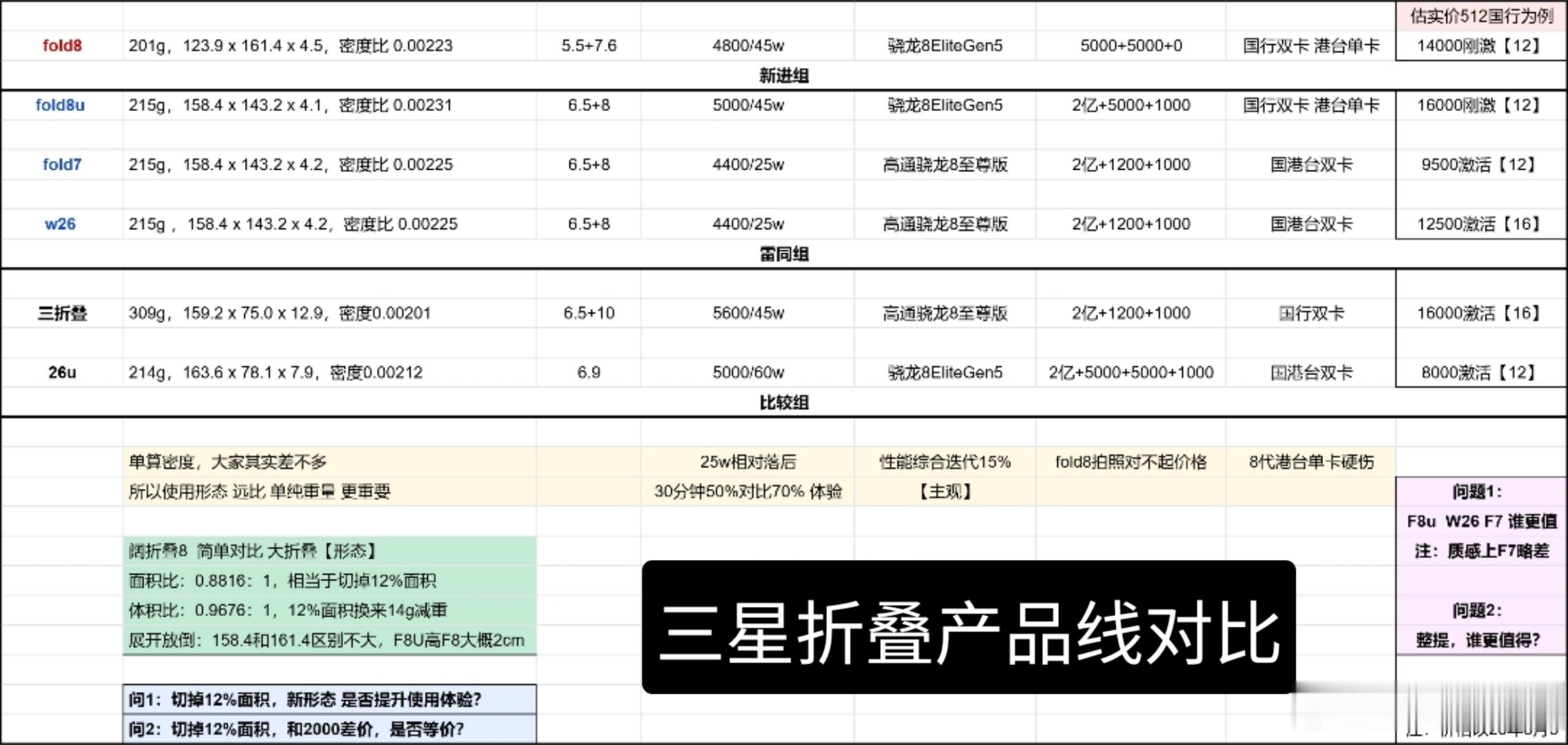Screen dimensions: 1568x745
Task: Select the 面积比：0.8816：1 cell
Action: [330, 580]
